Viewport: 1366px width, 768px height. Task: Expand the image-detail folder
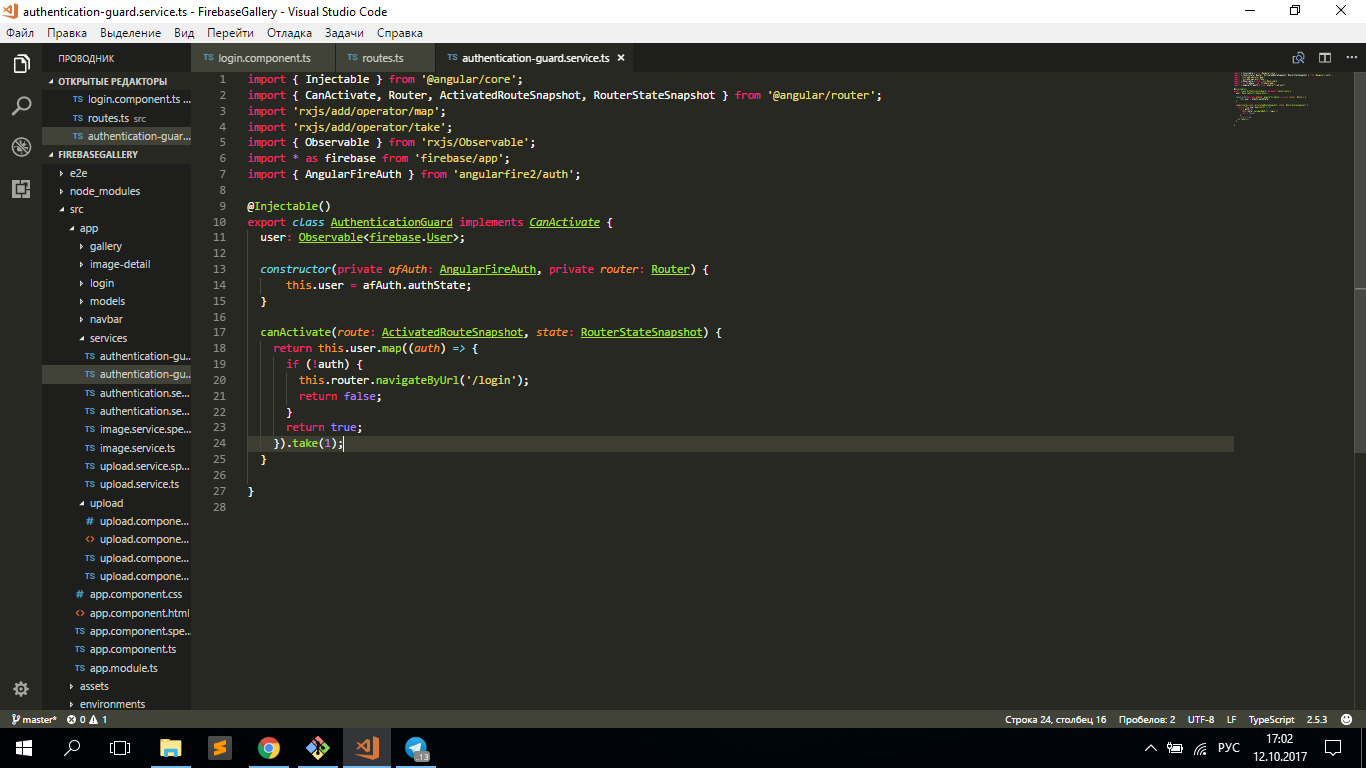[120, 264]
